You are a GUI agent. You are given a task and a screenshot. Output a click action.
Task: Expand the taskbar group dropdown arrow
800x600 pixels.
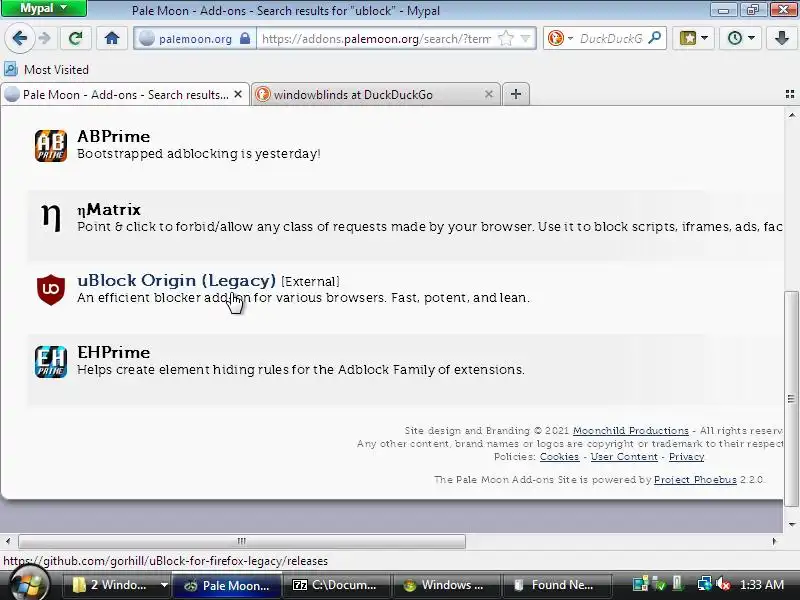pyautogui.click(x=164, y=585)
